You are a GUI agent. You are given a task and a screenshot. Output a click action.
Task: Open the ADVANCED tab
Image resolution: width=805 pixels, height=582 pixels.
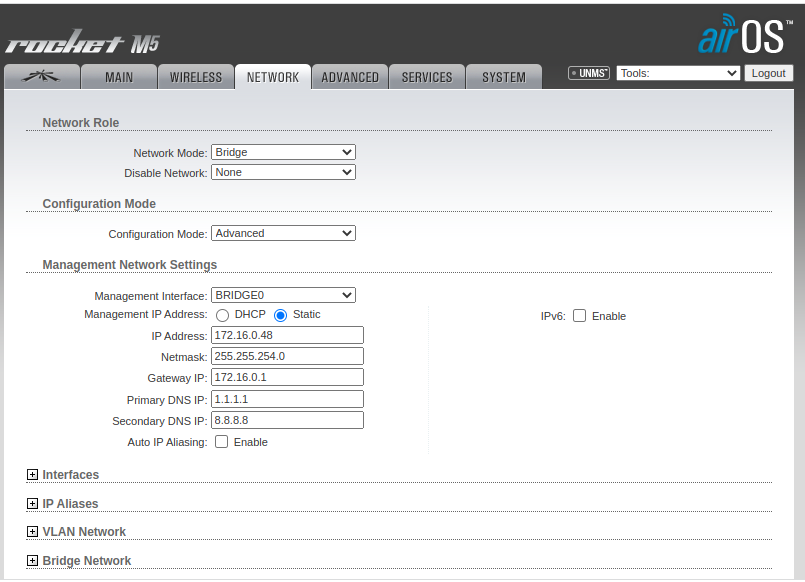[x=350, y=77]
